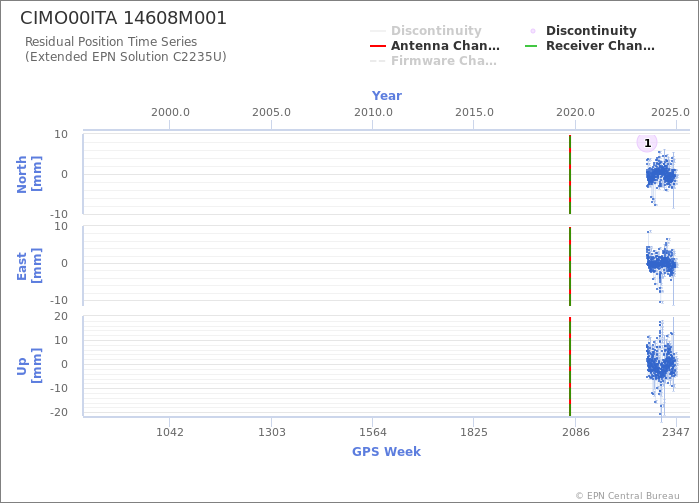Screen dimensions: 700x504
Task: Click the red Antenna Change line swatch
Action: tap(378, 46)
